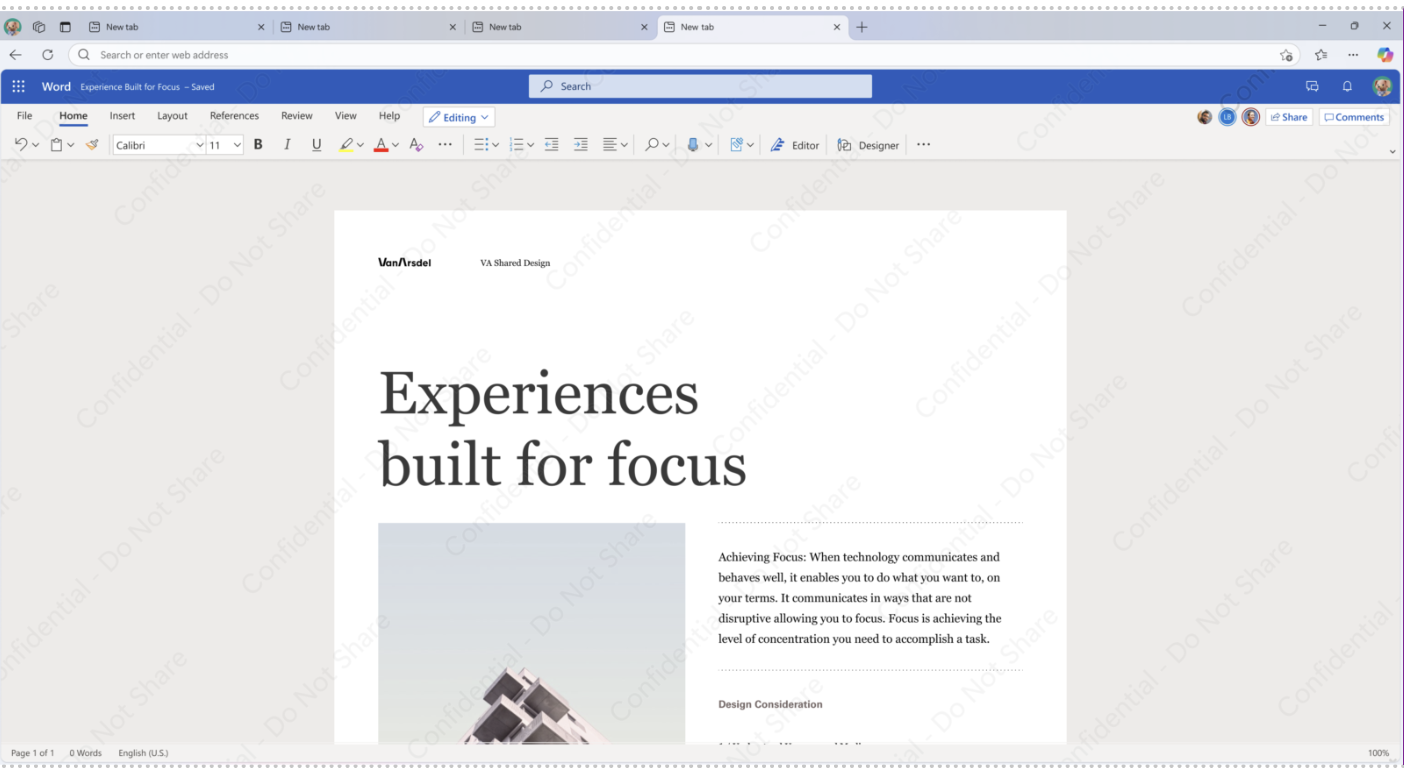Increase the paragraph indent
This screenshot has width=1404, height=772.
tap(581, 145)
